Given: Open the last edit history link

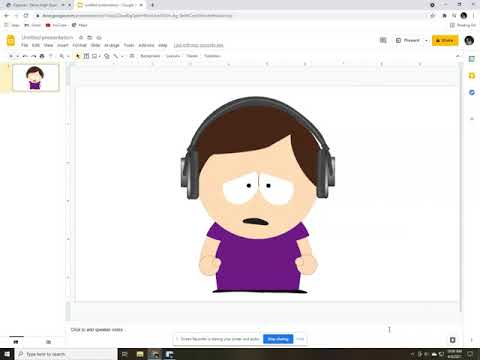Looking at the screenshot, I should point(198,45).
